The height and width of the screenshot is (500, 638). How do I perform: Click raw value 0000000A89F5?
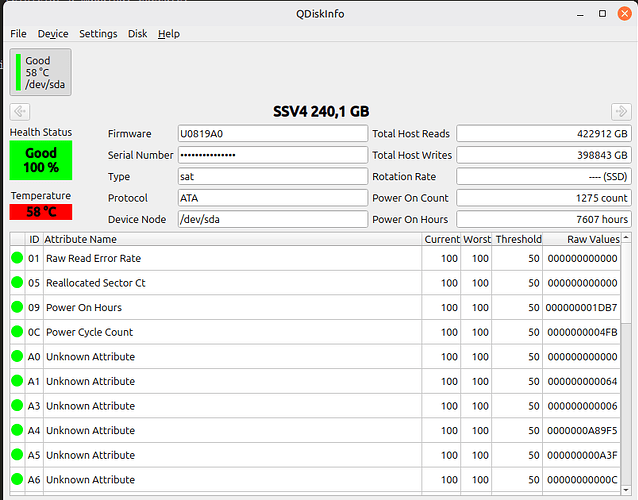pos(582,430)
